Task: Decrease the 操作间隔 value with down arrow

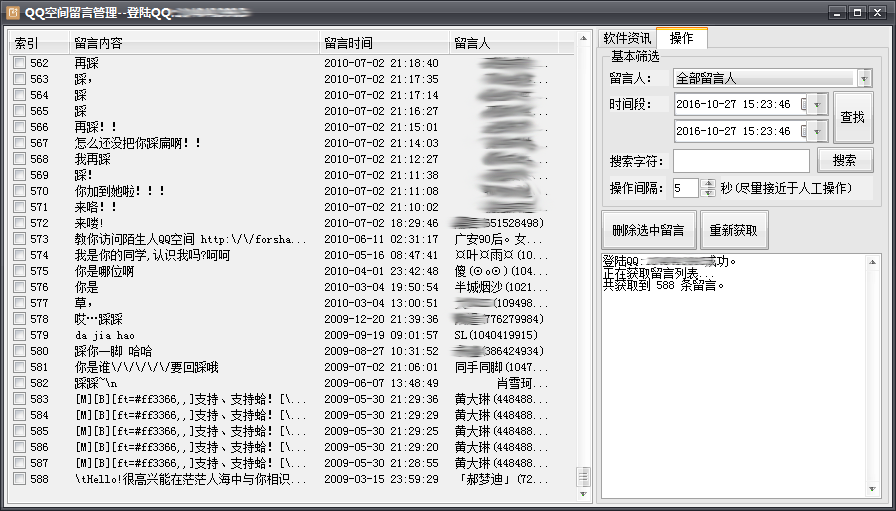Action: (709, 192)
